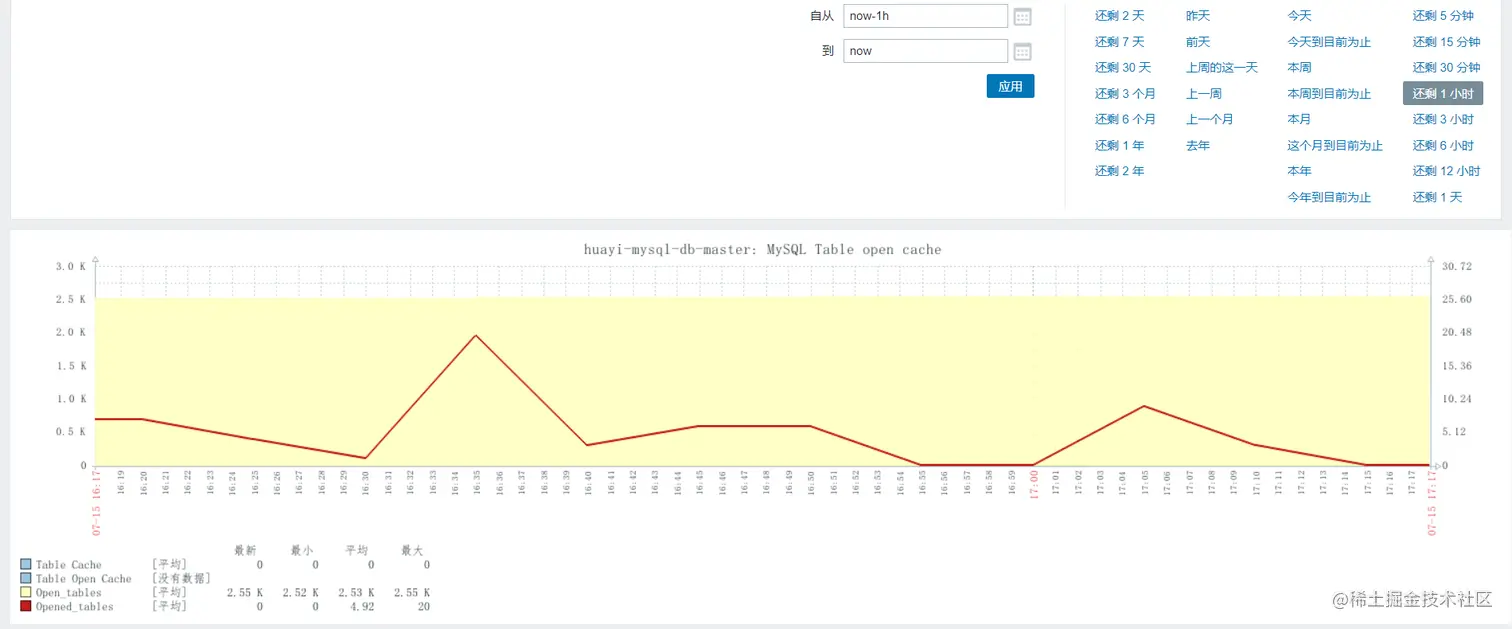Click the 3.0 K left axis label
The height and width of the screenshot is (629, 1512).
click(x=70, y=267)
